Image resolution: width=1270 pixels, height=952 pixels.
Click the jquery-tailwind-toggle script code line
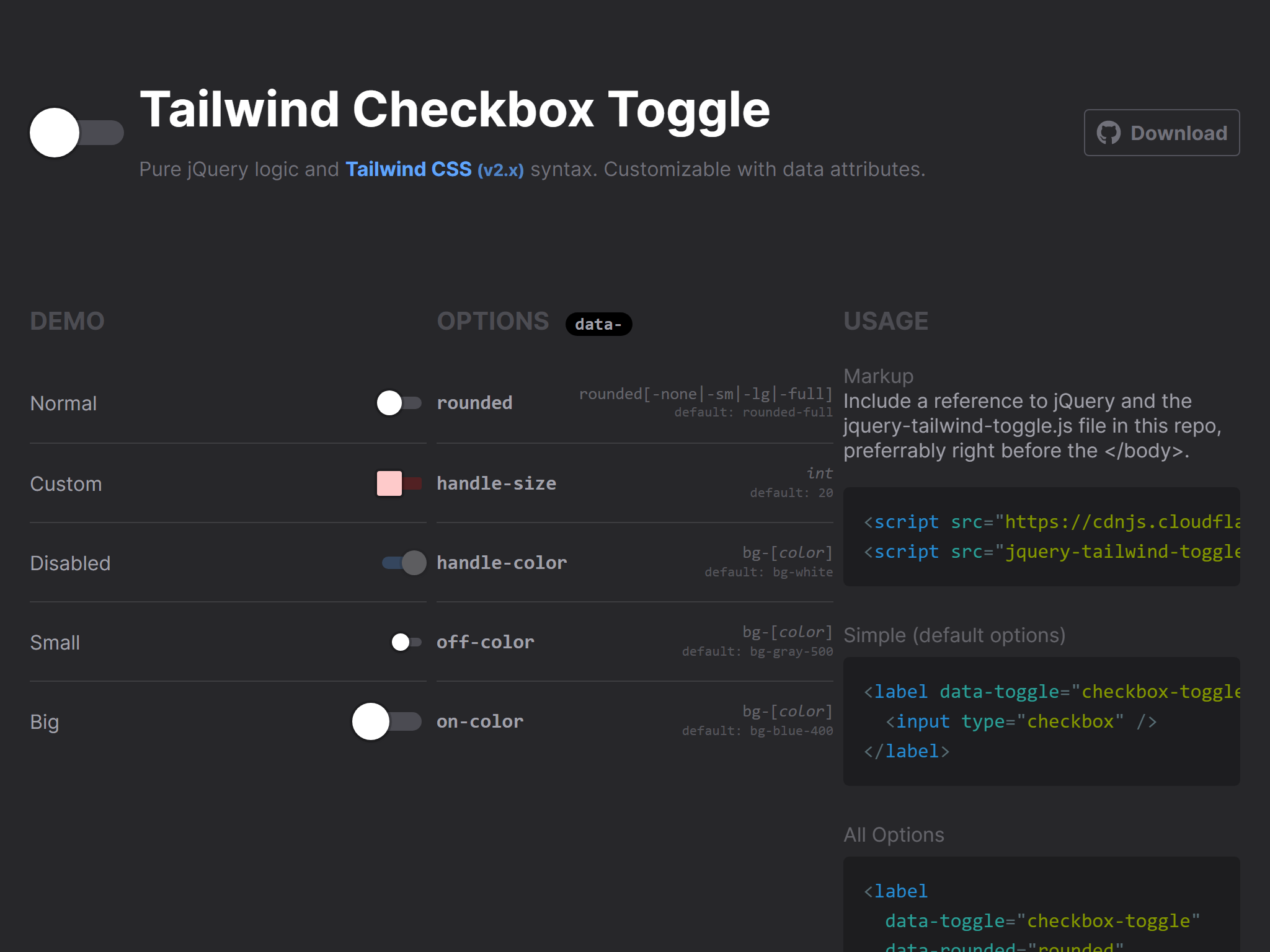tap(1052, 552)
